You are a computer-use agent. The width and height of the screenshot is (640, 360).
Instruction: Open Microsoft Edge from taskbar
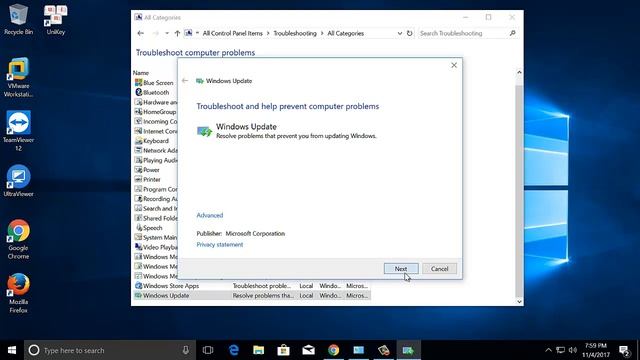(x=233, y=350)
